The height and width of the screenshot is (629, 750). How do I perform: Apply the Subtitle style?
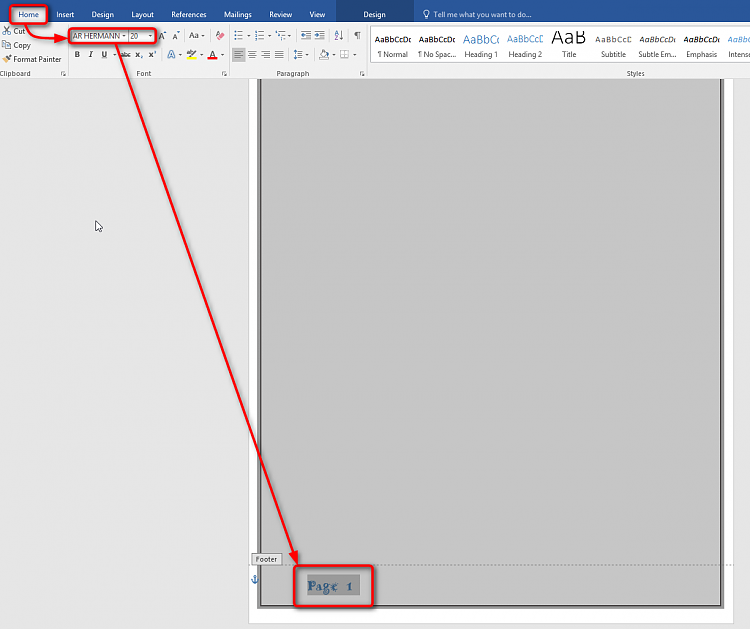(613, 46)
